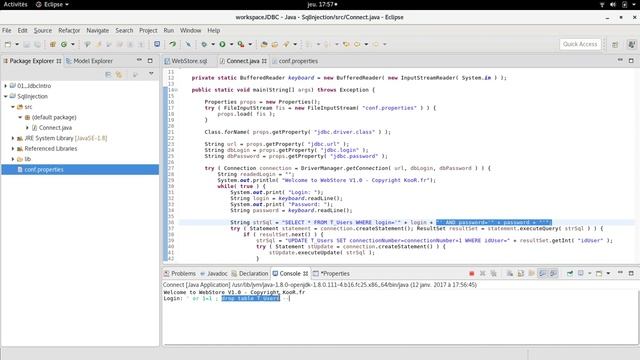Click Collapse All in Package Explorer
The image size is (640, 360).
(108, 74)
